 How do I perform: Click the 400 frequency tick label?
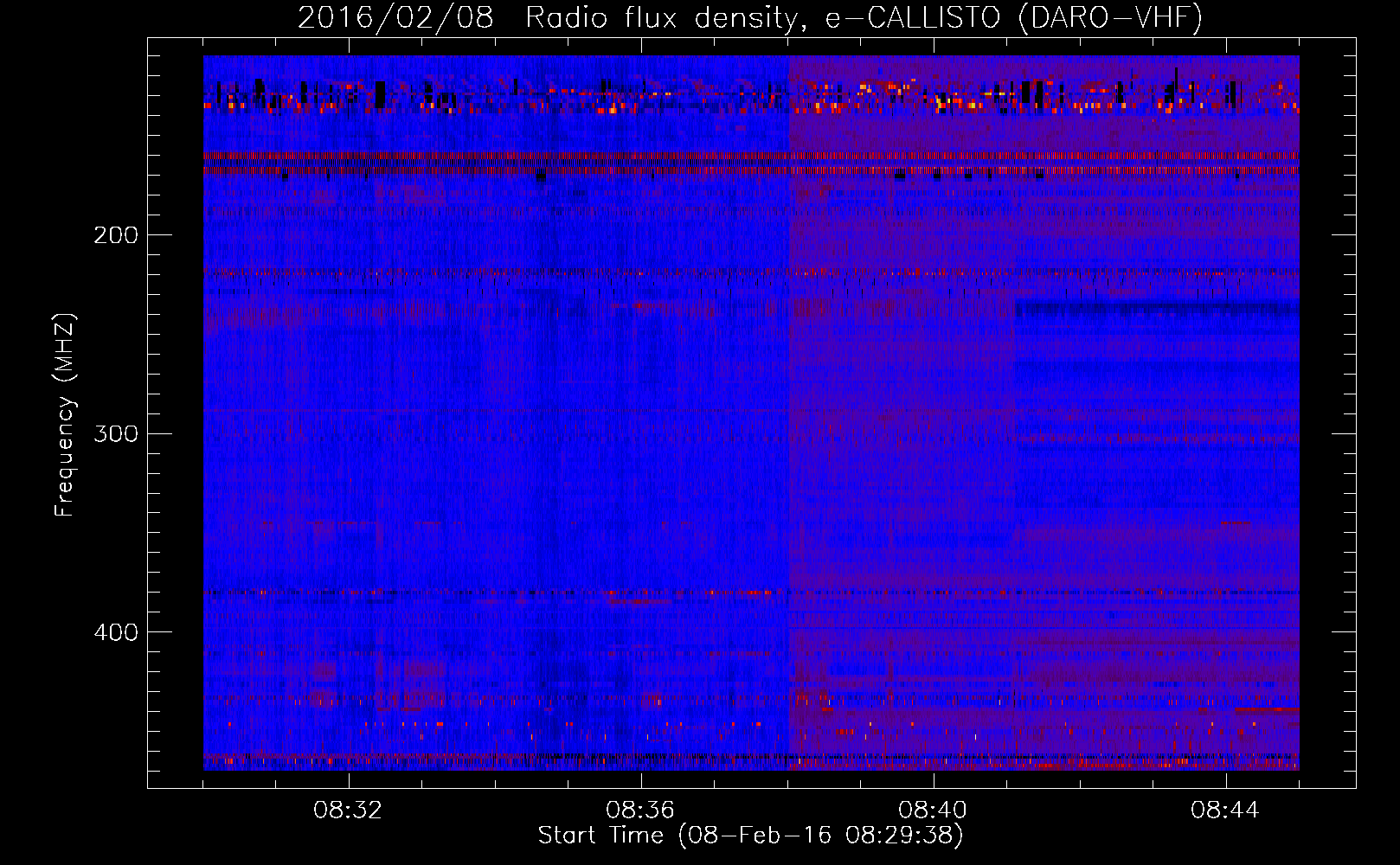point(115,632)
